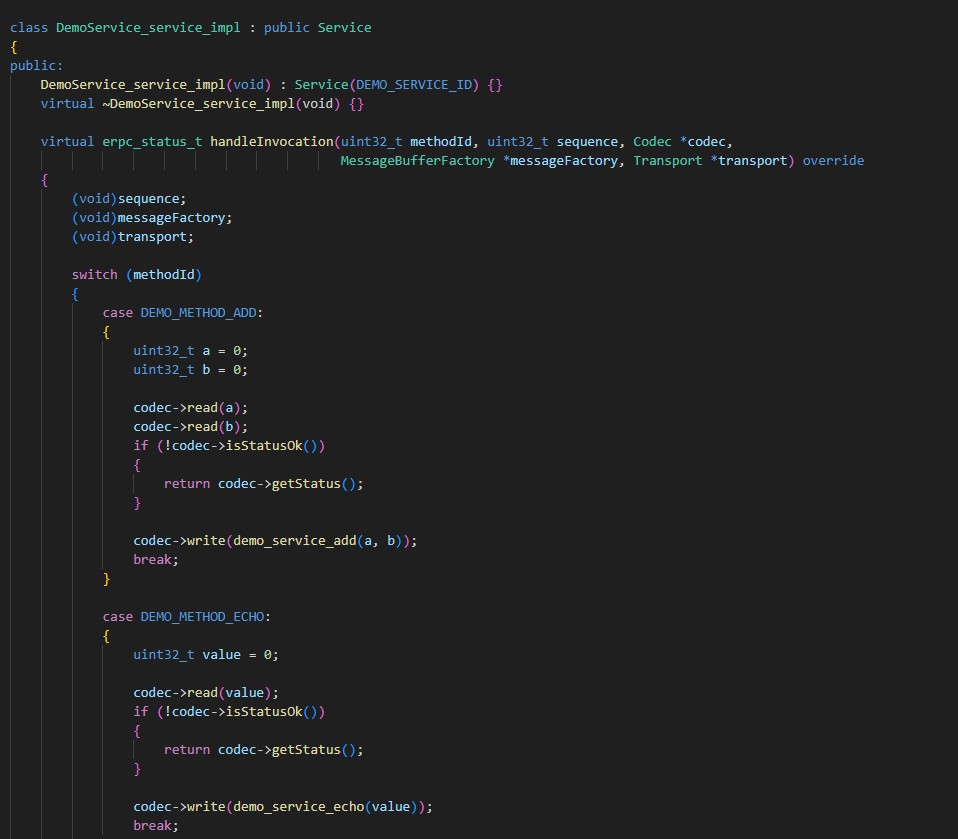Viewport: 958px width, 839px height.
Task: Click 'codec->read(b);' line
Action: pos(191,427)
